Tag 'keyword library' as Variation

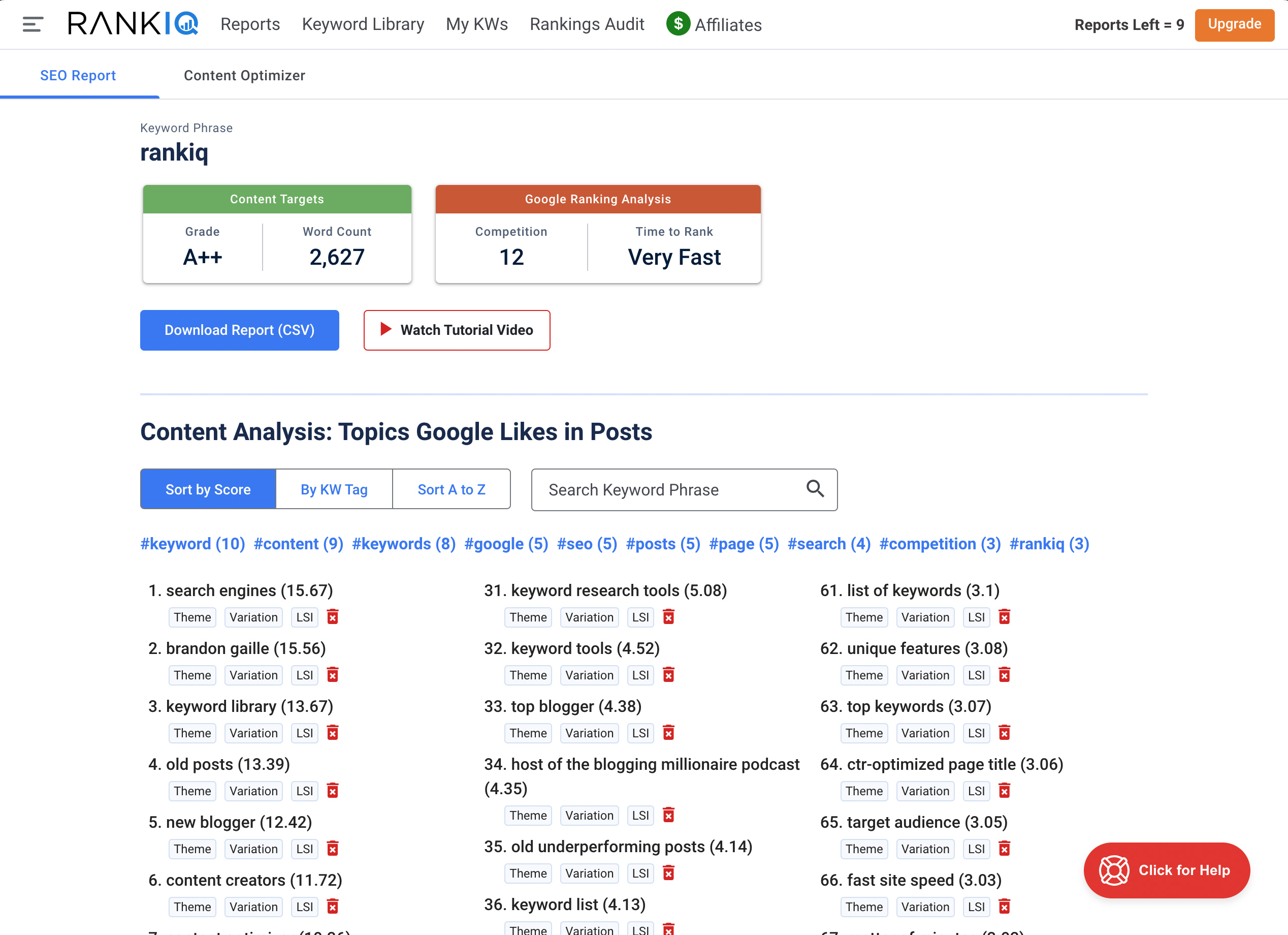[253, 733]
